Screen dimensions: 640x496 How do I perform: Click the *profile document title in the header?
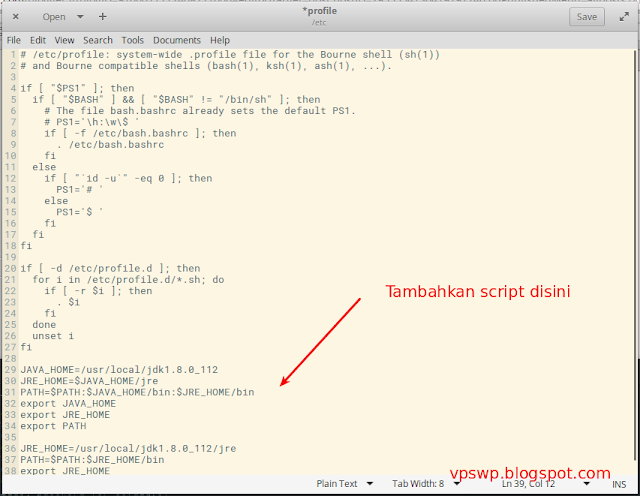(x=320, y=11)
